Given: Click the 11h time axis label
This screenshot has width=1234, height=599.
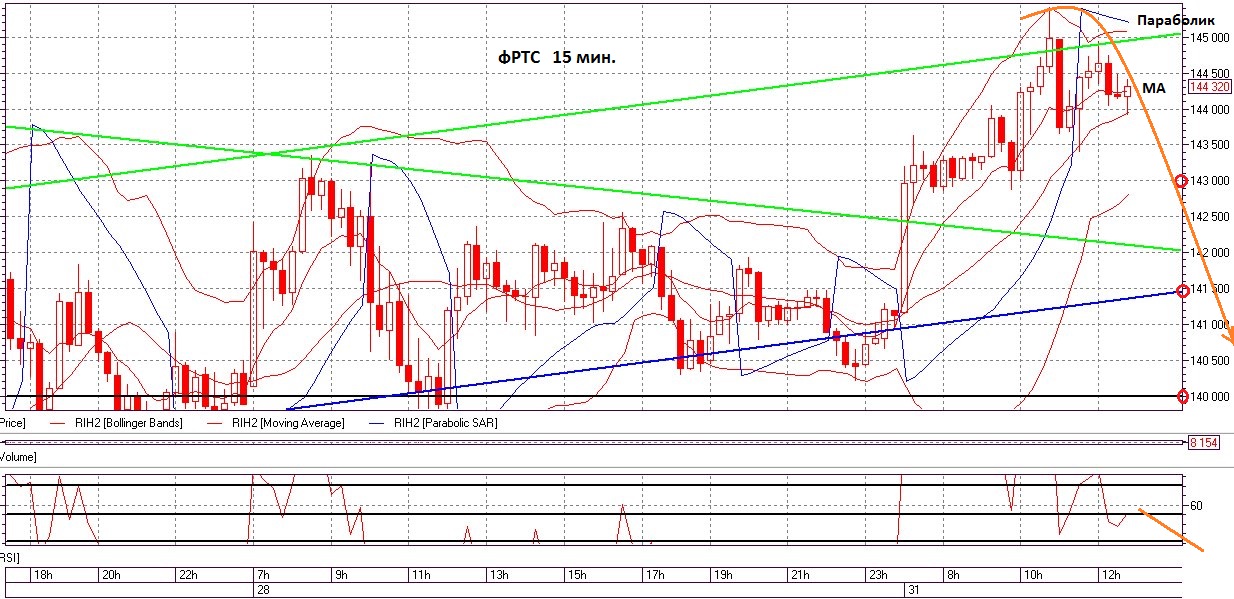Looking at the screenshot, I should 419,575.
